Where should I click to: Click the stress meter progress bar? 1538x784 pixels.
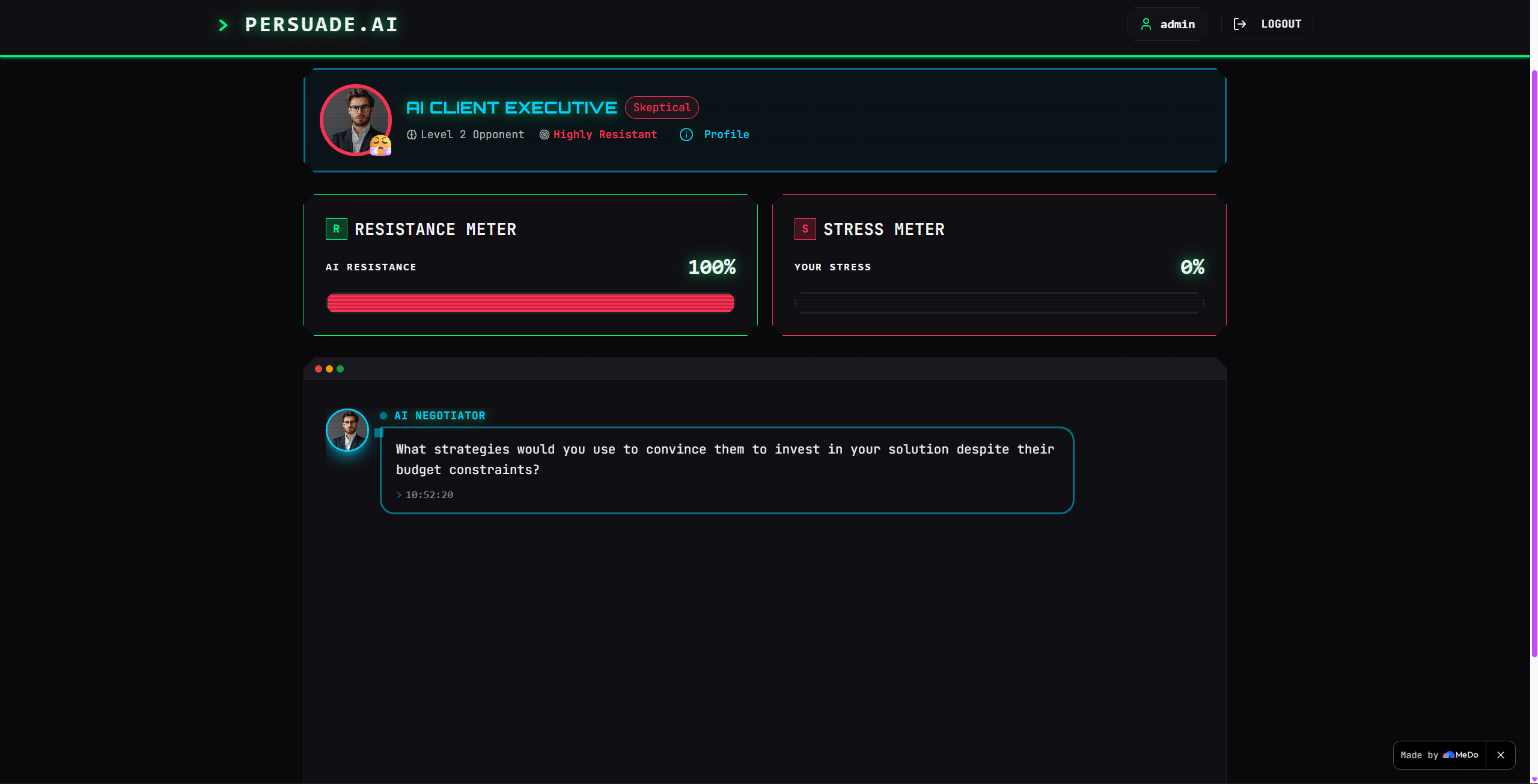click(x=999, y=303)
